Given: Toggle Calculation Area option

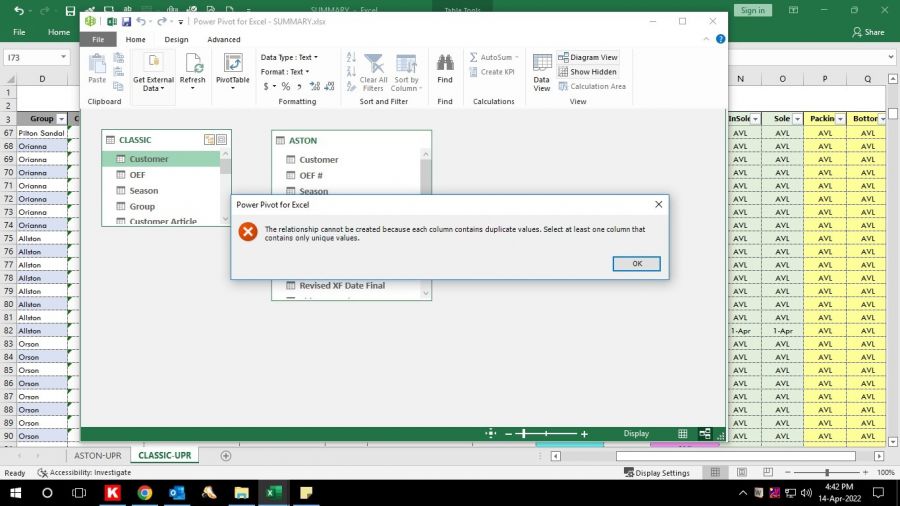Looking at the screenshot, I should pos(592,86).
